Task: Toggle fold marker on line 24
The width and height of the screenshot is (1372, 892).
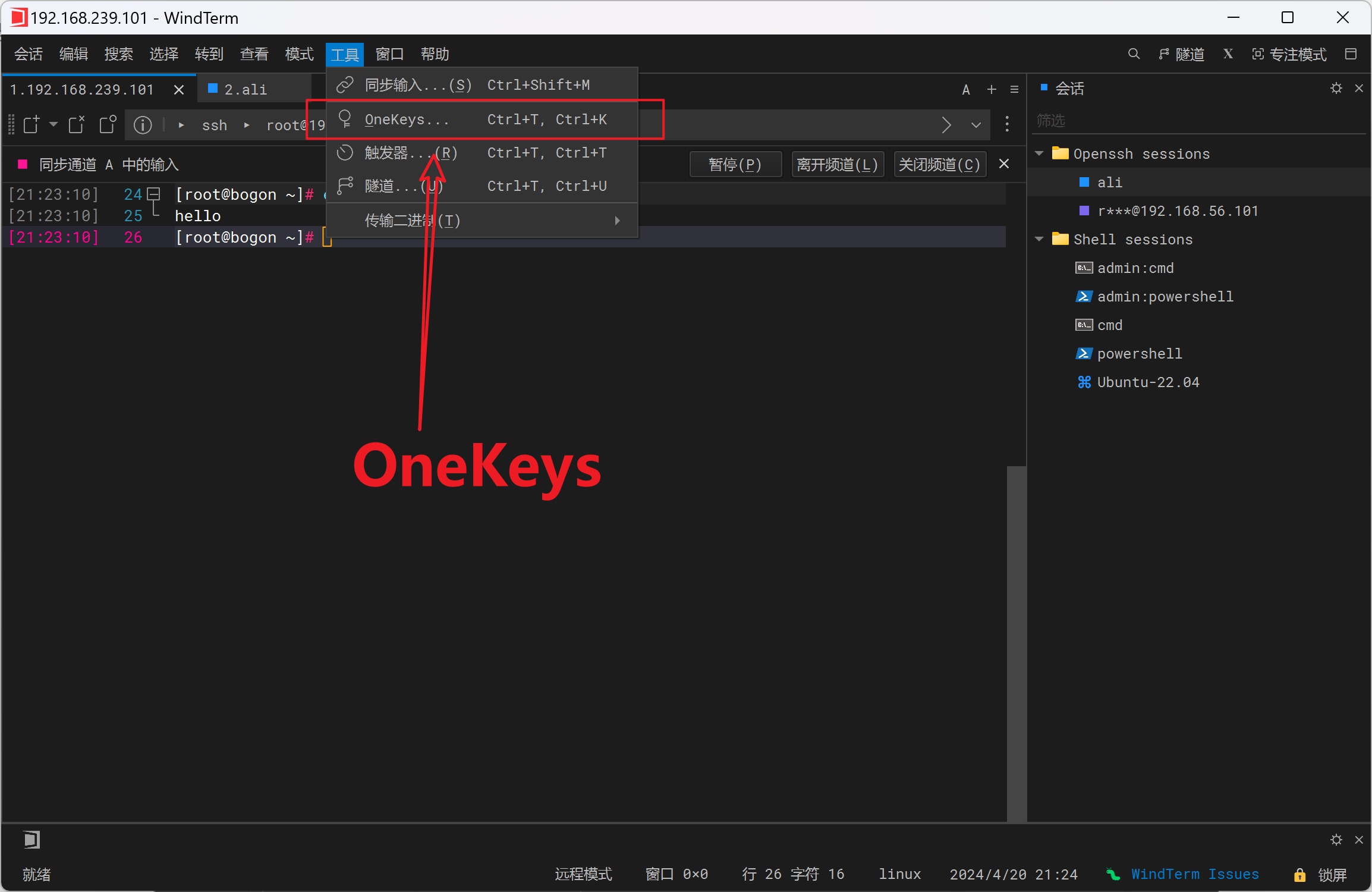Action: [154, 194]
